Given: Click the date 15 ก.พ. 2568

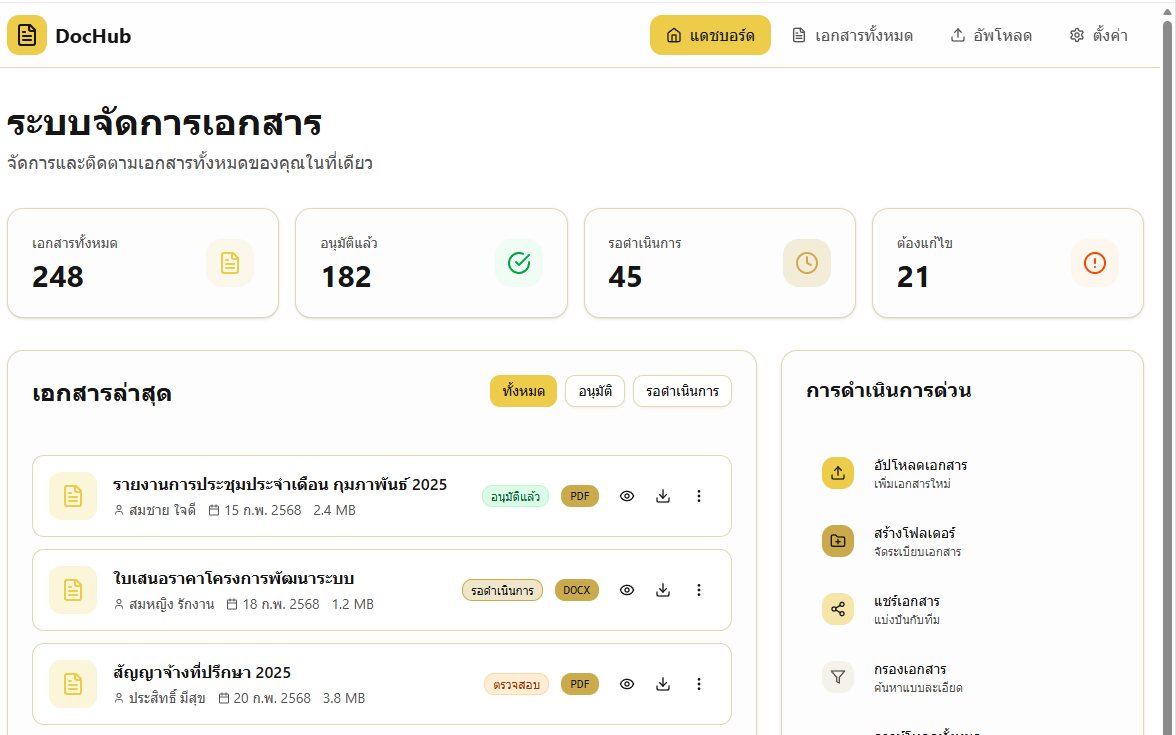Looking at the screenshot, I should [262, 510].
